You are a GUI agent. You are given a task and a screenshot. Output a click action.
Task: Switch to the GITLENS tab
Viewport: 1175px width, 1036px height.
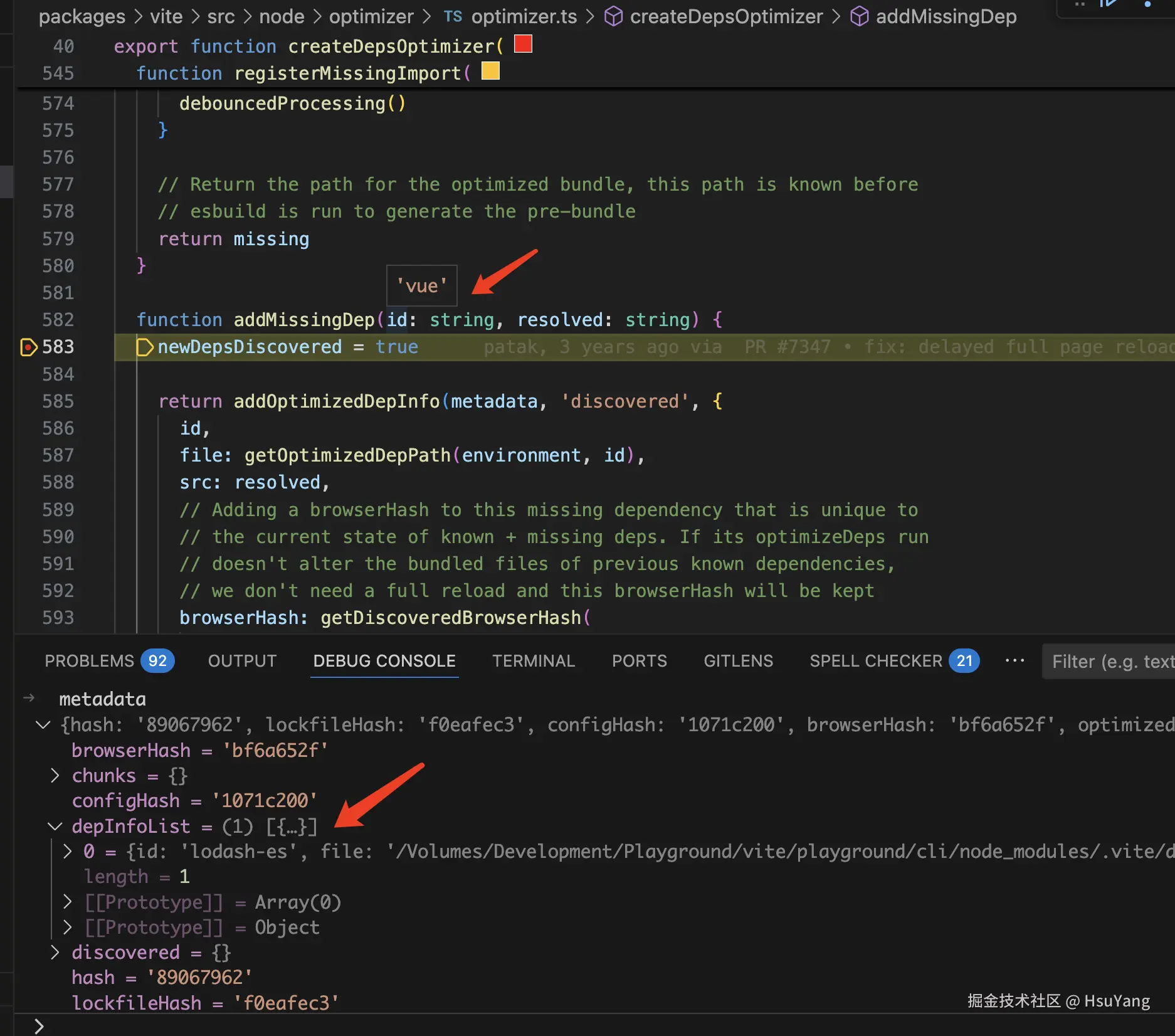click(x=738, y=661)
